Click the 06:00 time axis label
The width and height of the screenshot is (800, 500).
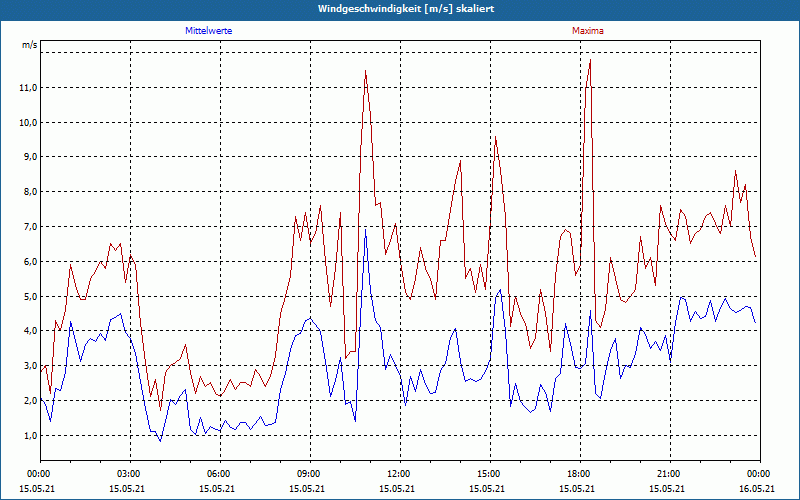pyautogui.click(x=220, y=474)
